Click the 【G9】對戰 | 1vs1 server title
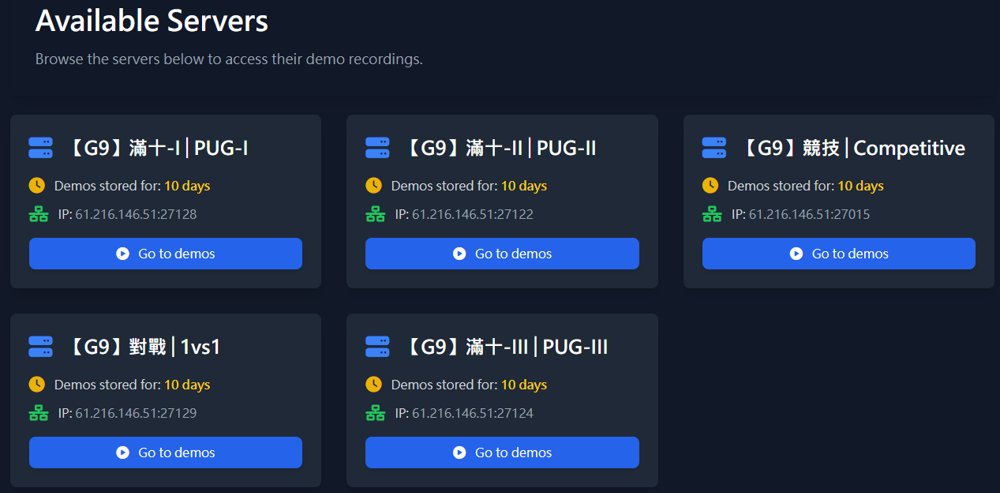This screenshot has height=493, width=1000. point(143,347)
